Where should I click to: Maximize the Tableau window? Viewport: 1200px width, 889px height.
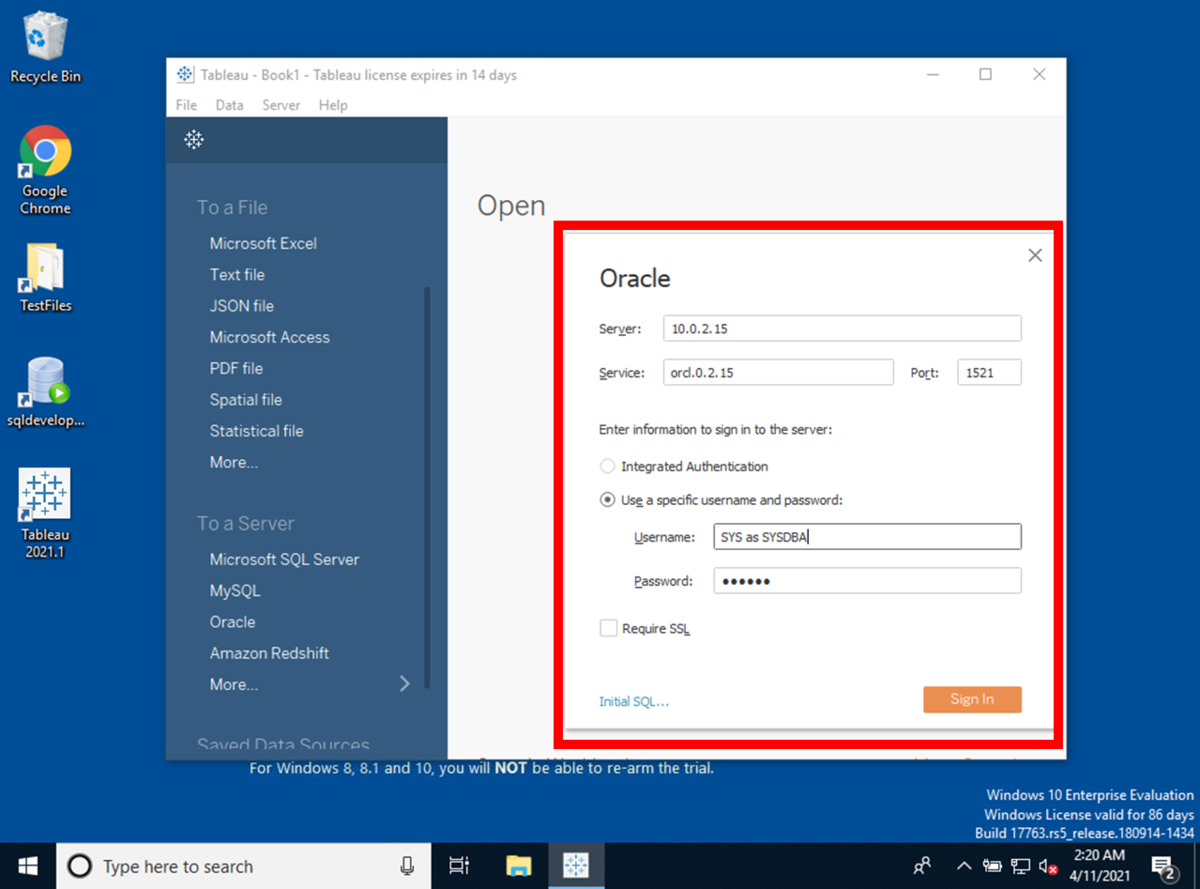coord(986,75)
